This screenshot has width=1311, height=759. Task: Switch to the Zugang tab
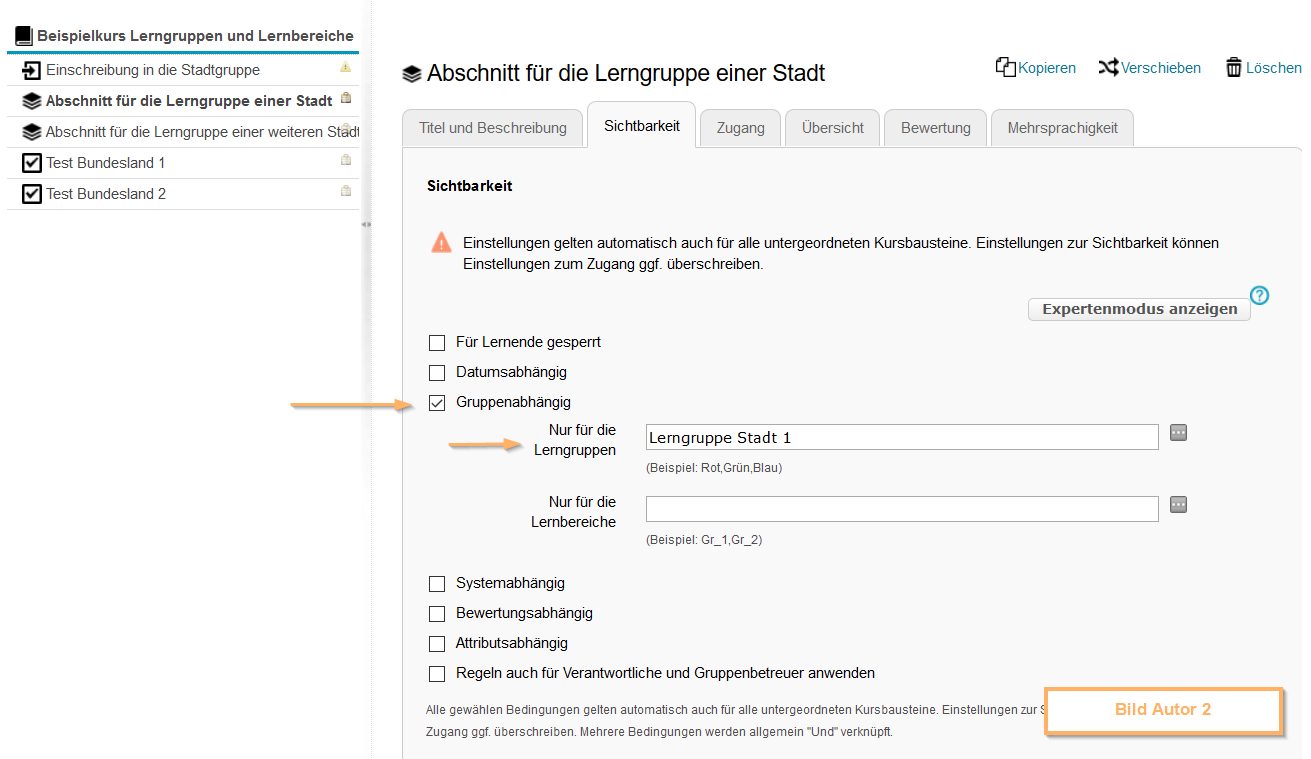740,127
